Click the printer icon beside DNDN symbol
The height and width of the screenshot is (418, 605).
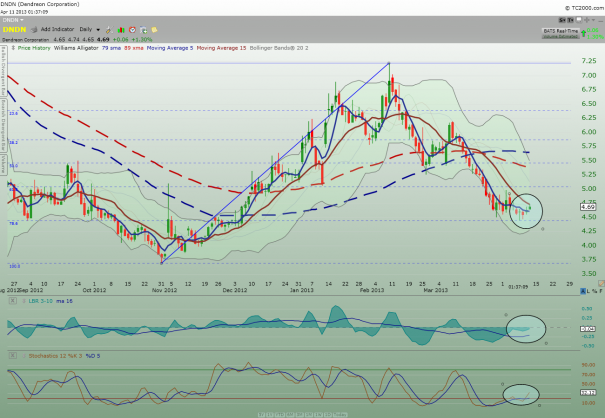(x=34, y=29)
